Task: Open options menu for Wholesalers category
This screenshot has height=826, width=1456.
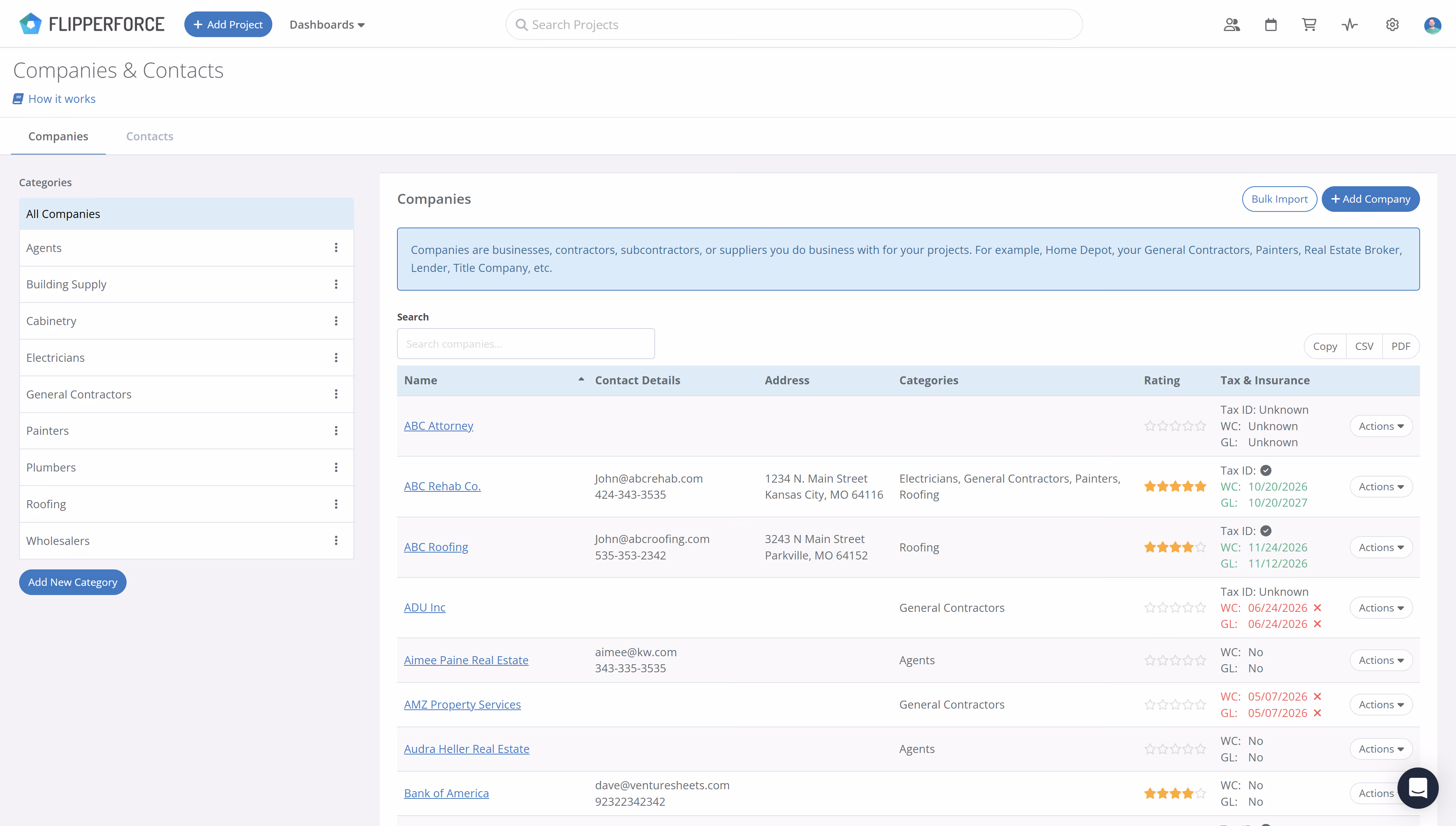Action: click(x=336, y=541)
